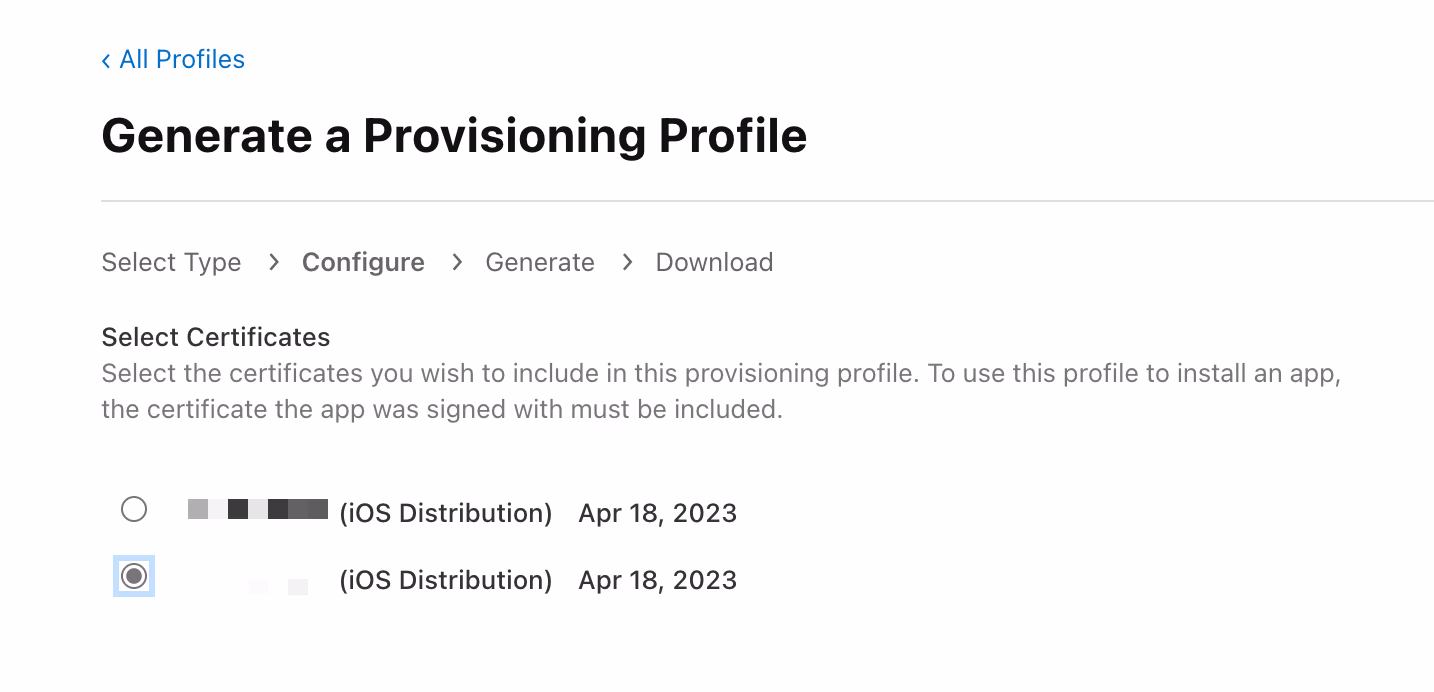Click the selected second certificate radio button
Viewport: 1434px width, 692px height.
(x=134, y=577)
